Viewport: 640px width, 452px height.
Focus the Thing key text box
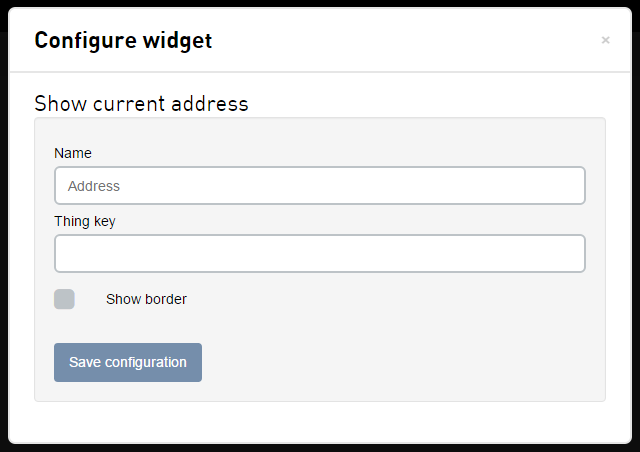point(319,254)
